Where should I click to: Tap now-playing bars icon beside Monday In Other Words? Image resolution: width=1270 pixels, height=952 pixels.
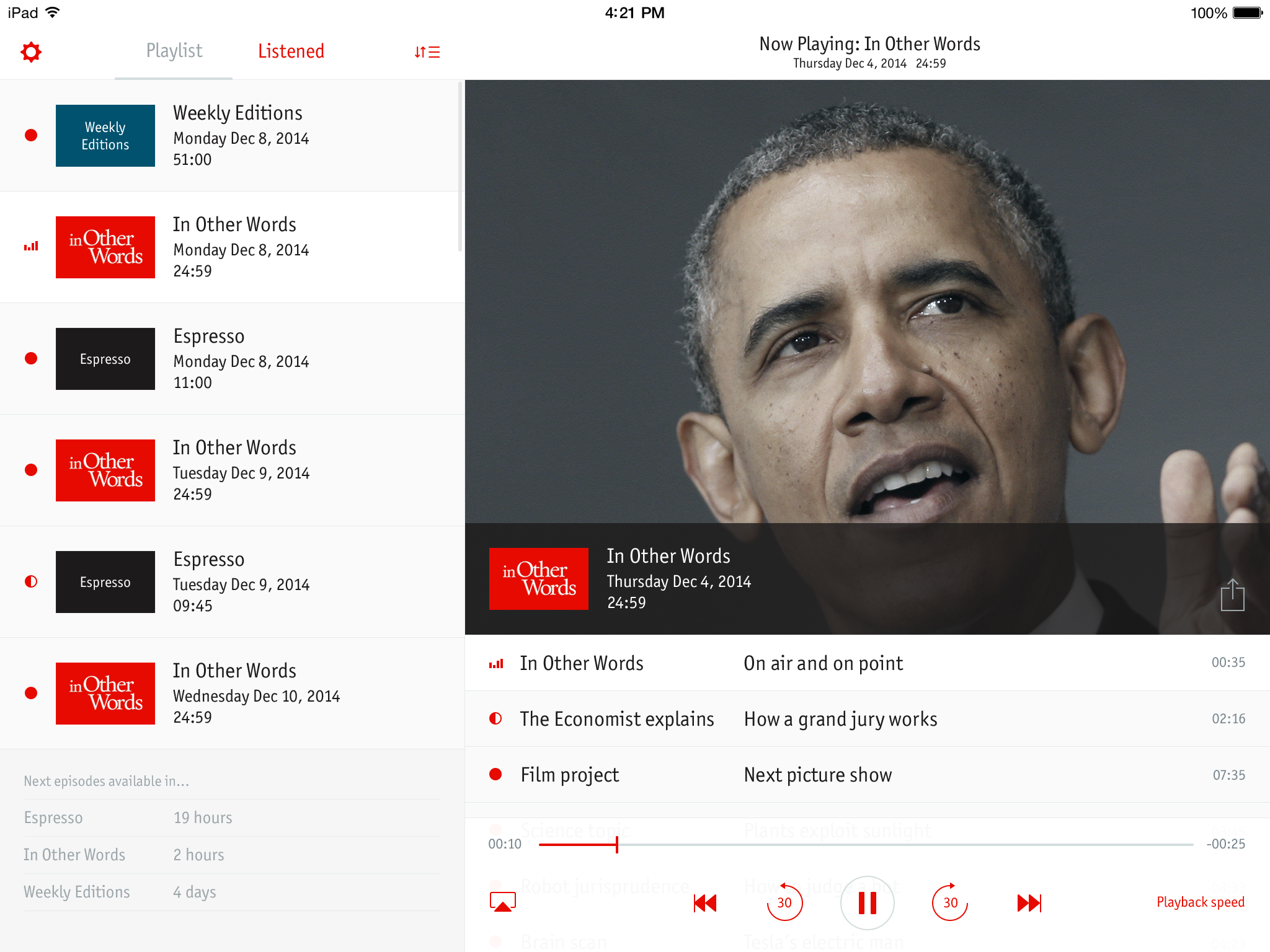[x=31, y=246]
